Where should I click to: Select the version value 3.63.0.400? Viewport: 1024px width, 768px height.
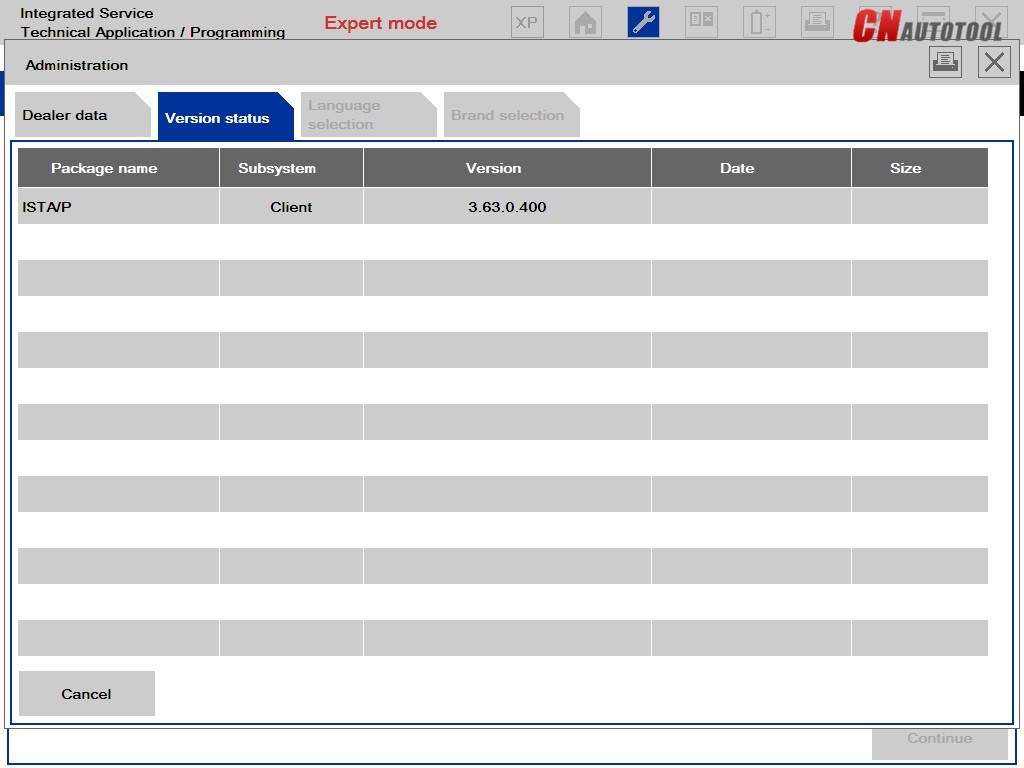point(507,206)
